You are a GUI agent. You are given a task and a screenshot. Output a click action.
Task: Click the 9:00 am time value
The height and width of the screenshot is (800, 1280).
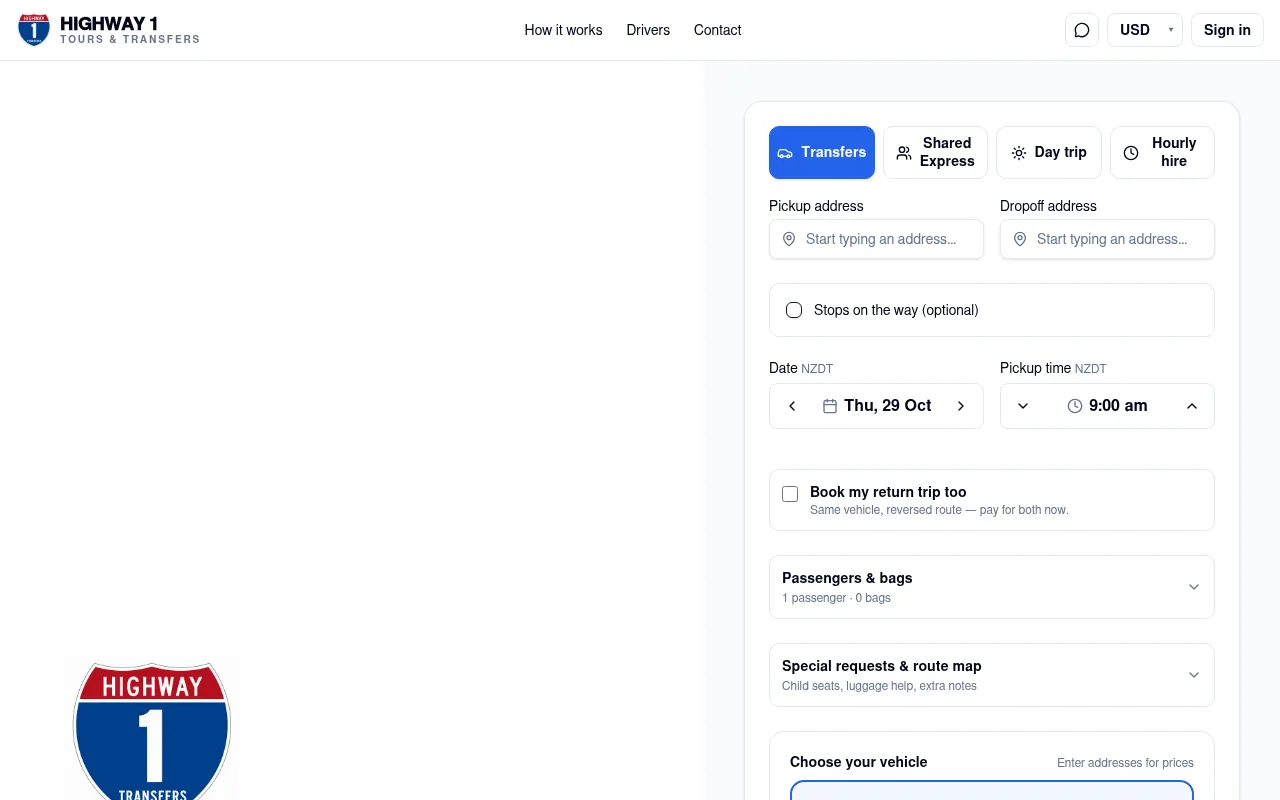(1118, 406)
